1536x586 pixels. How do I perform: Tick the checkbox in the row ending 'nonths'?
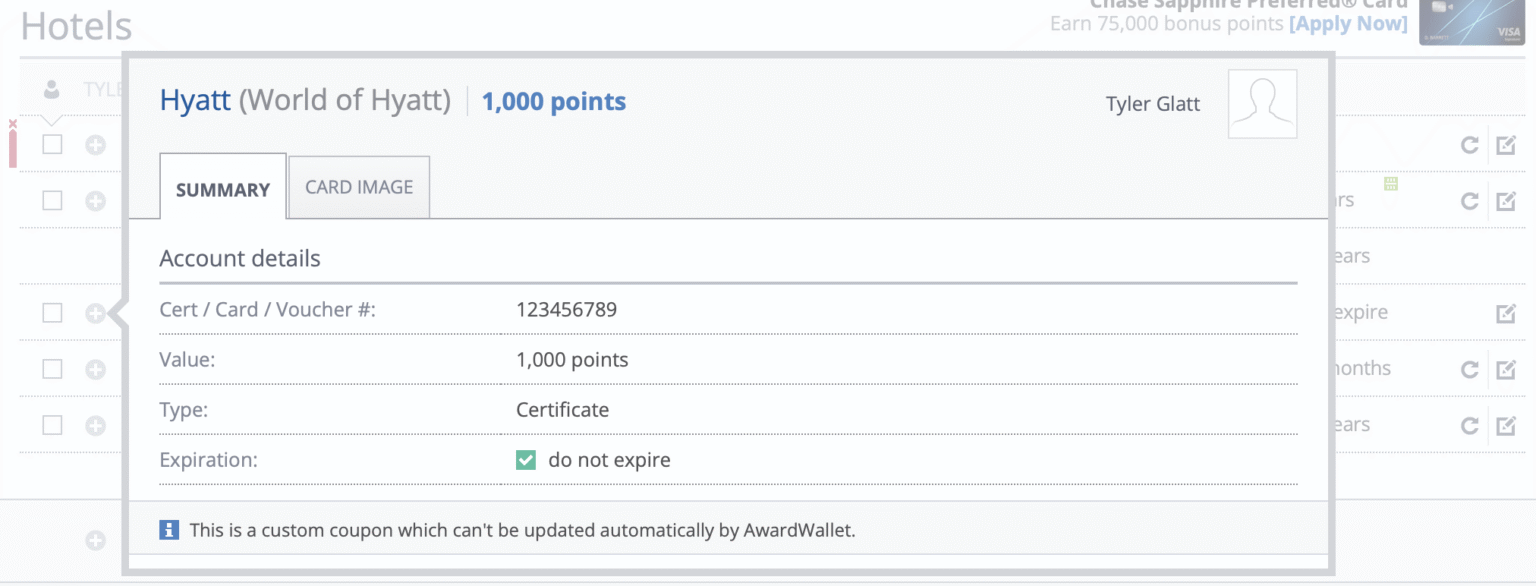pos(52,369)
